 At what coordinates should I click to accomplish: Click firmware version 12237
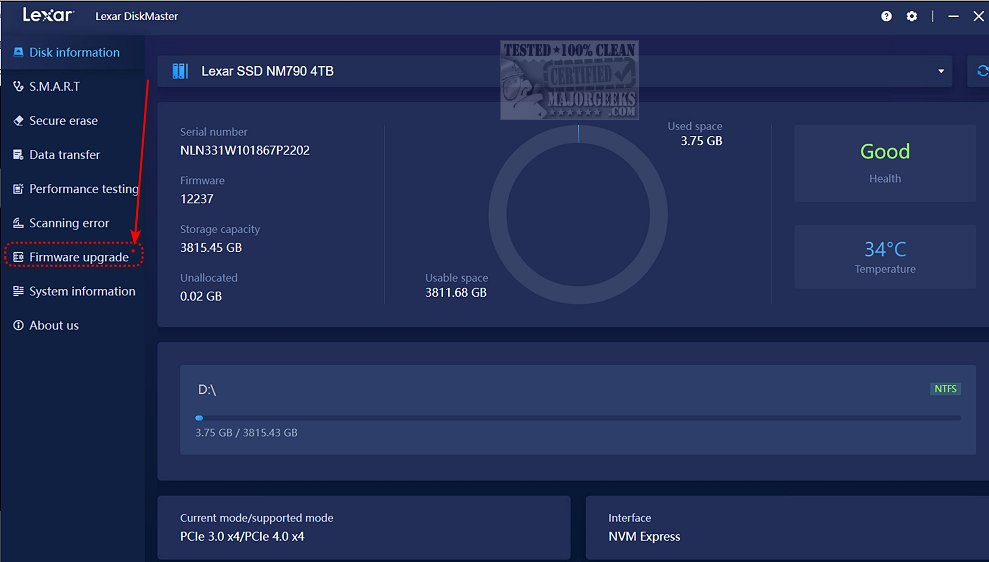[197, 199]
